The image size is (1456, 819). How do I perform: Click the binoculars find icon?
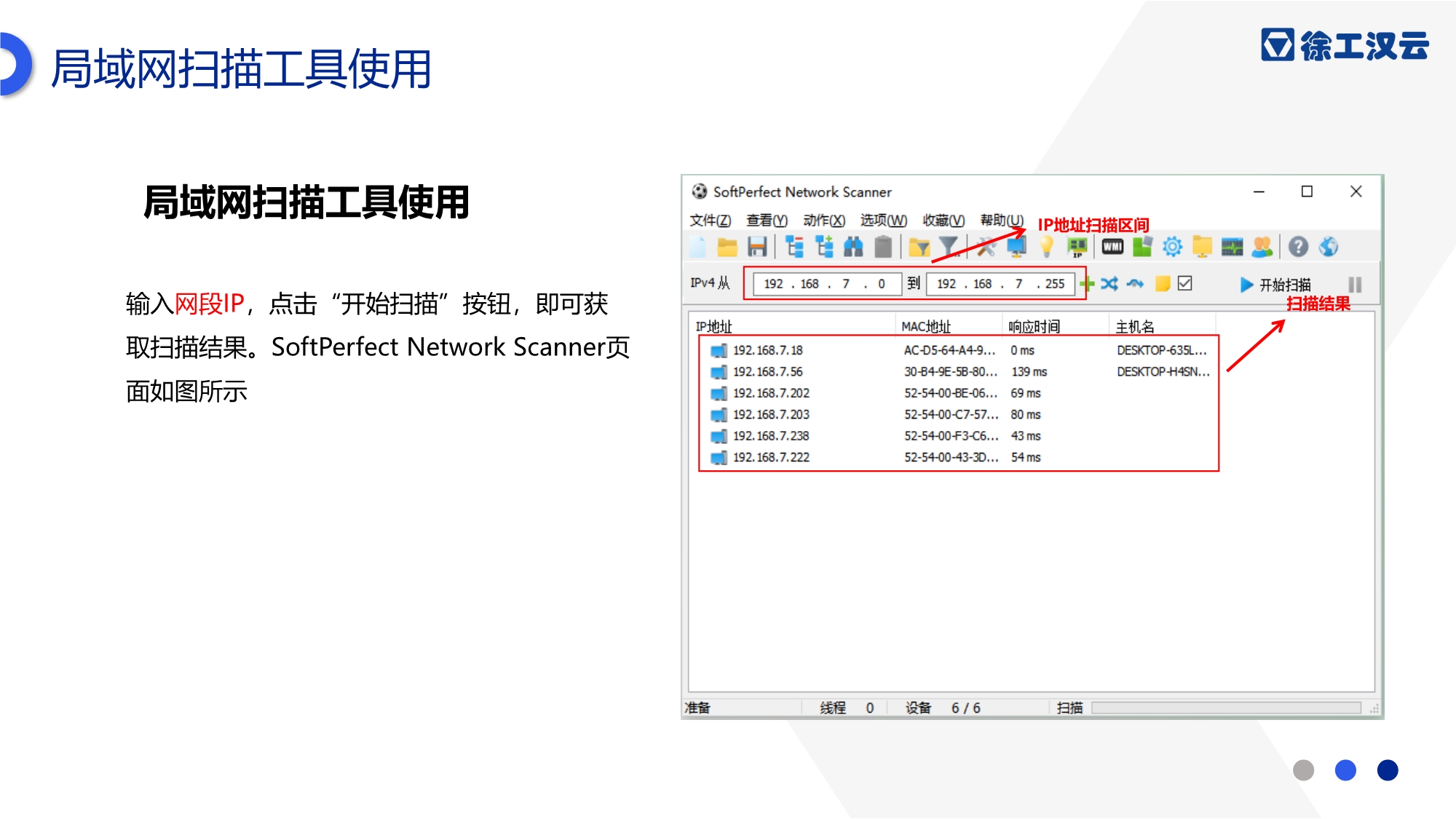(x=853, y=248)
